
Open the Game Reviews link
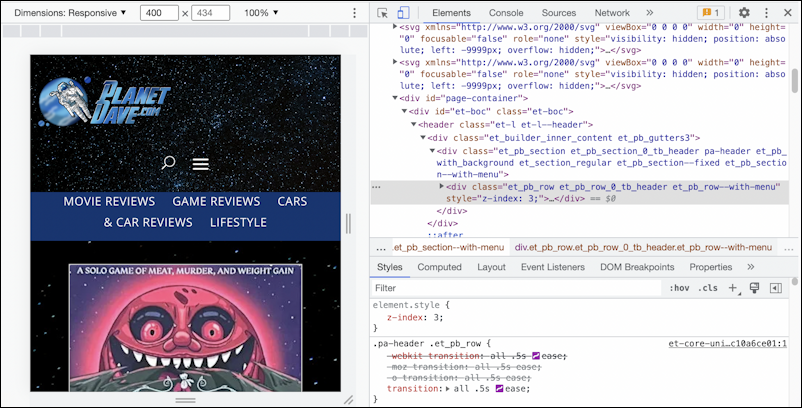pos(216,201)
